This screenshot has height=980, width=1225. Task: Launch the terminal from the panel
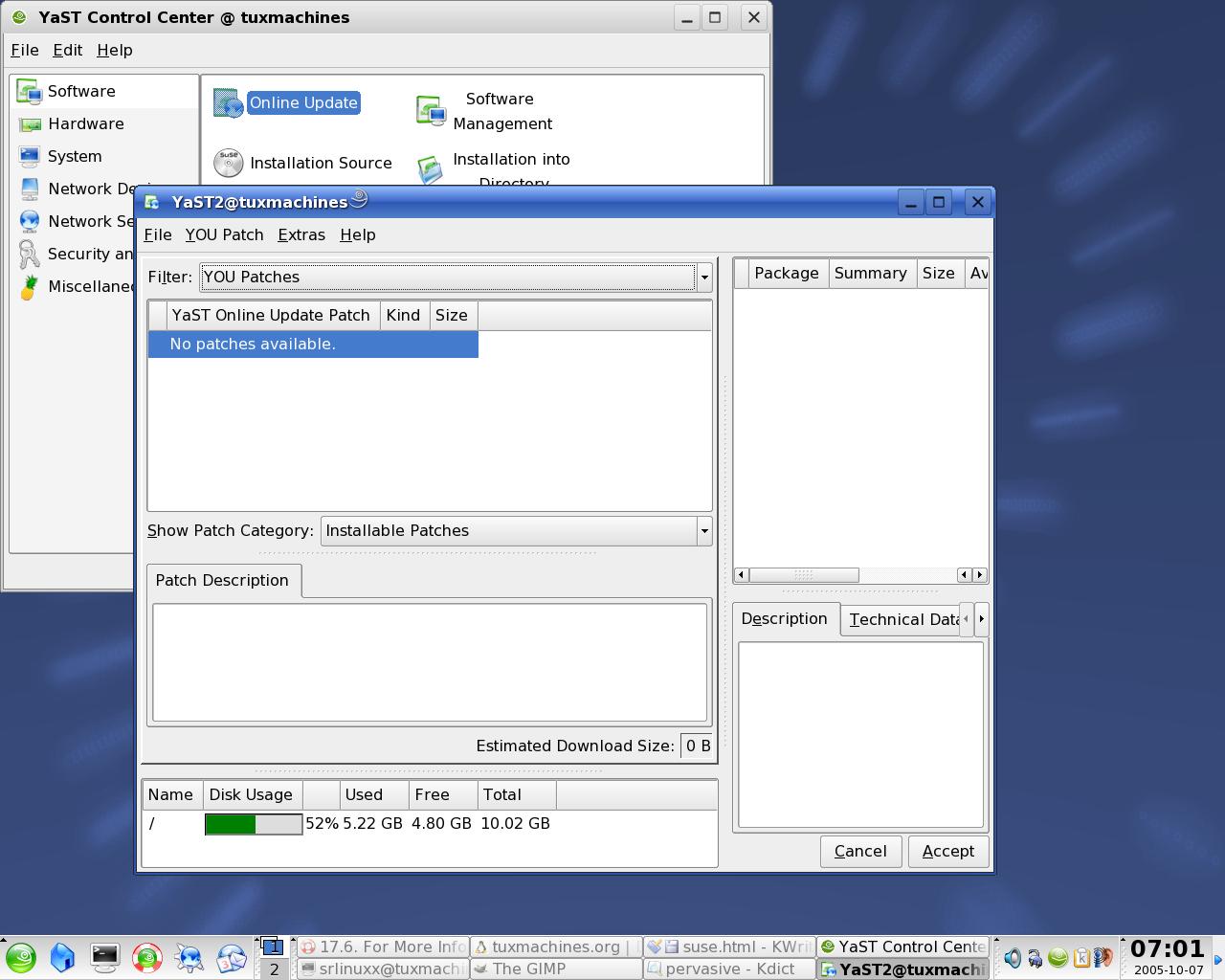(105, 956)
